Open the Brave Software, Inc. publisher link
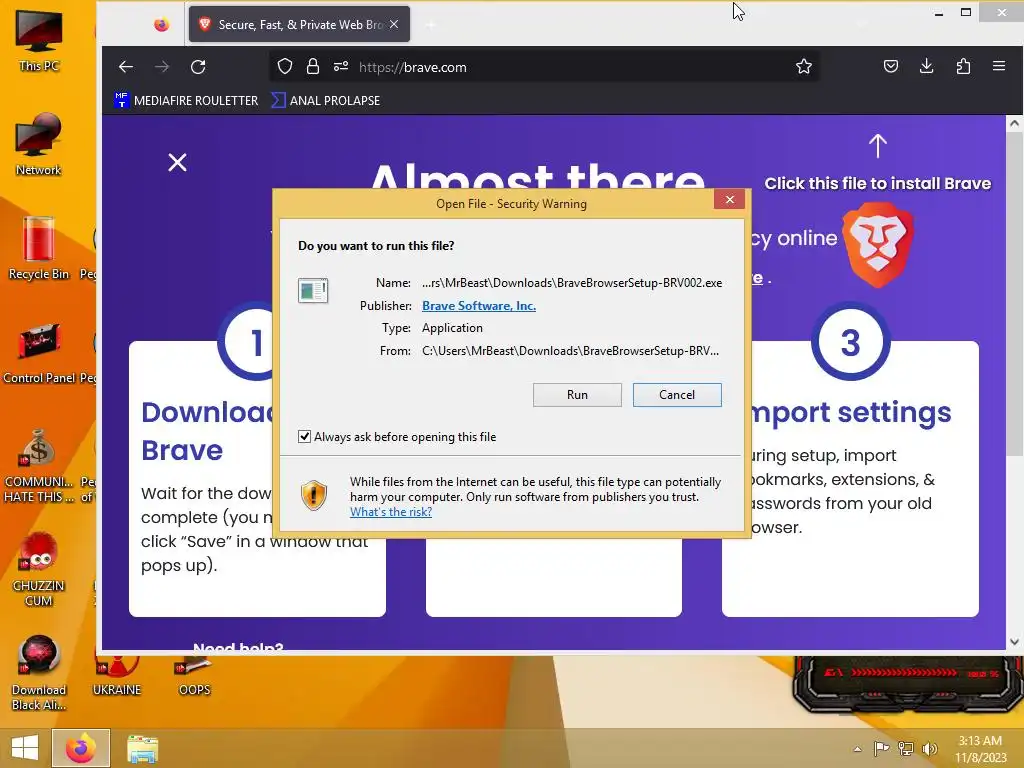This screenshot has height=768, width=1024. pos(479,306)
